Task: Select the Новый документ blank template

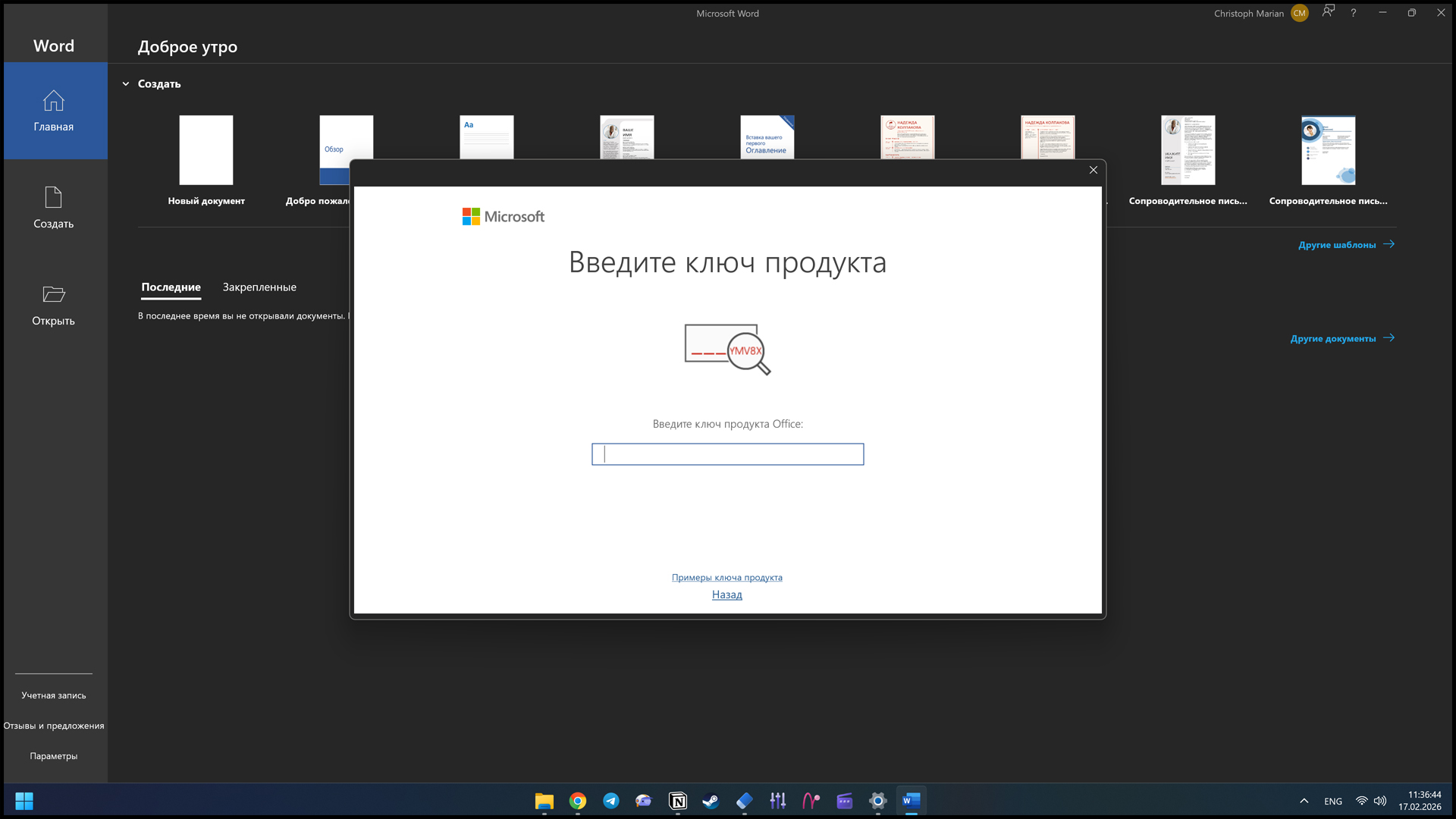Action: coord(206,151)
